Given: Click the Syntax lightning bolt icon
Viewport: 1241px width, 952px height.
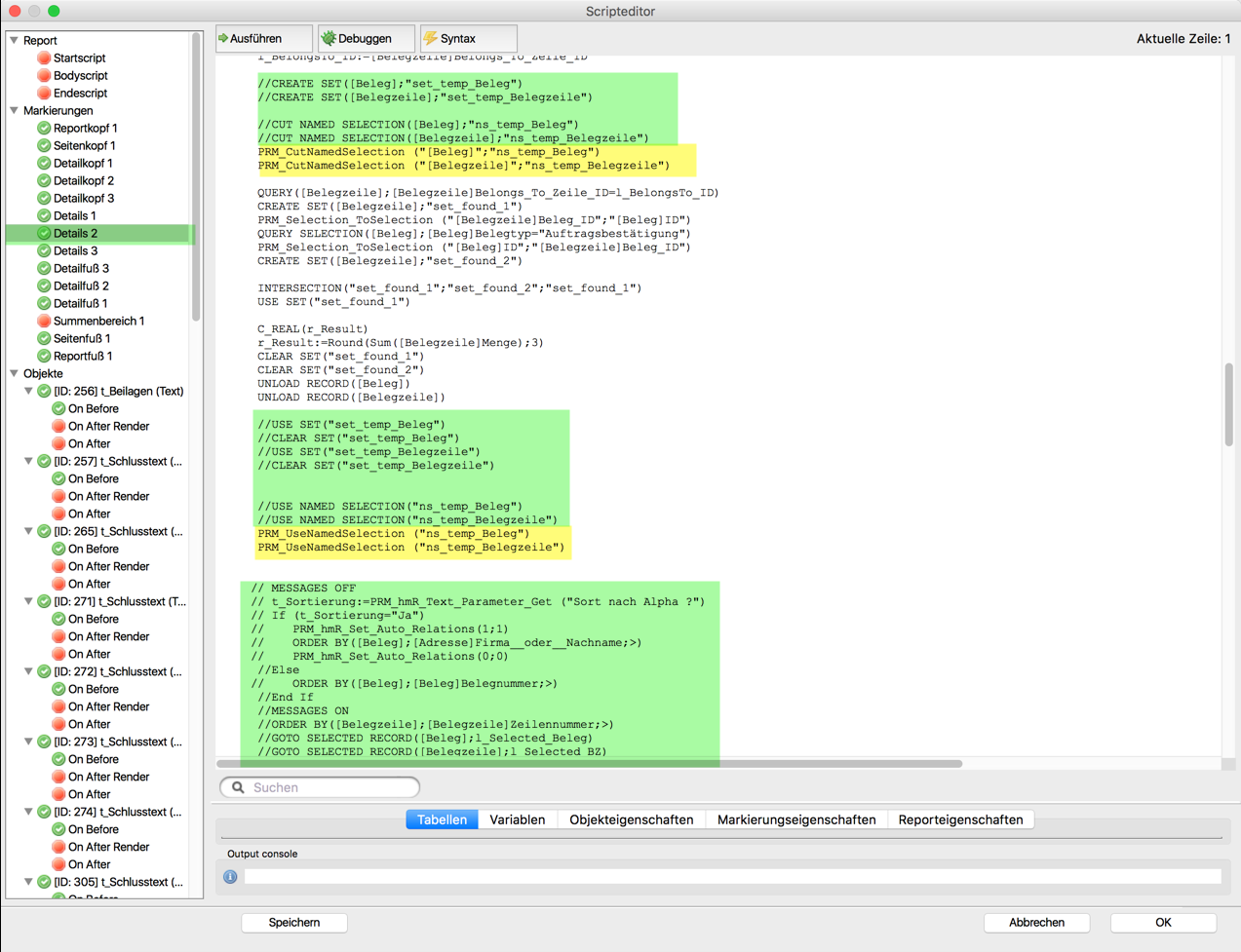Looking at the screenshot, I should point(430,39).
